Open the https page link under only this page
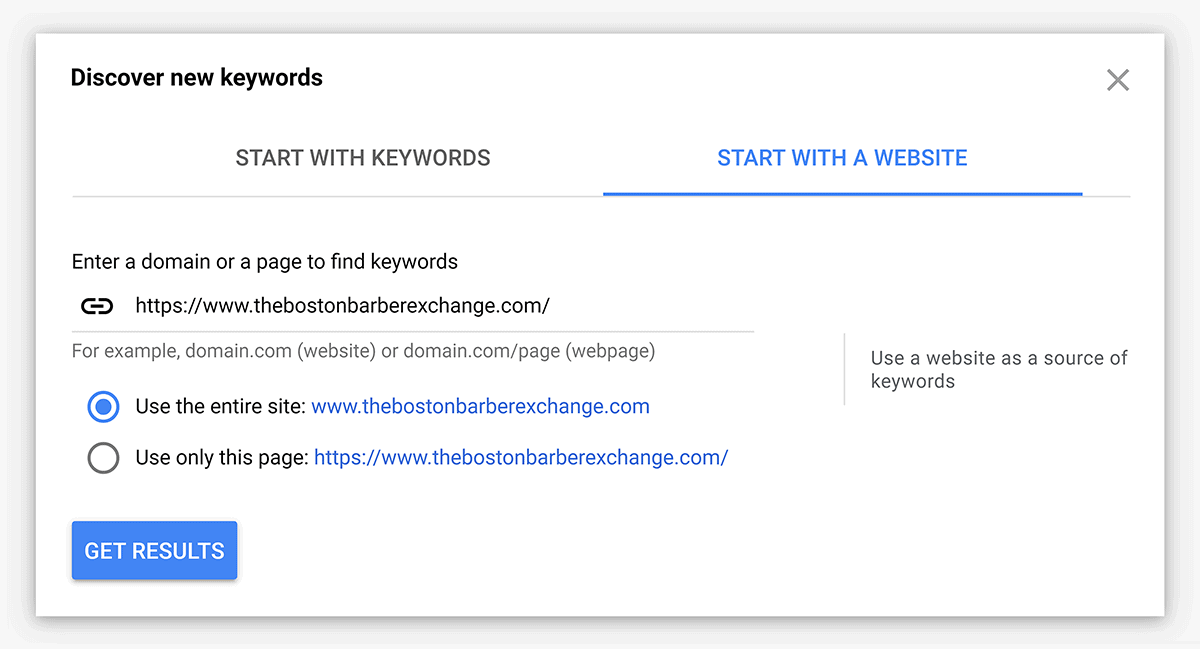The height and width of the screenshot is (649, 1200). pyautogui.click(x=520, y=458)
